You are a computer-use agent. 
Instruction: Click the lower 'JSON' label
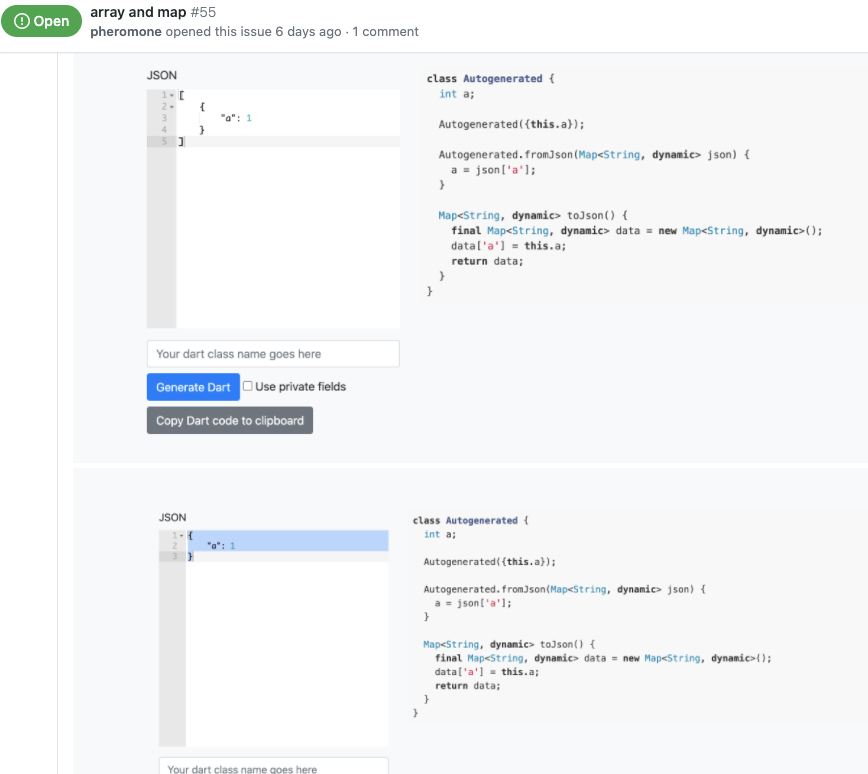[173, 517]
